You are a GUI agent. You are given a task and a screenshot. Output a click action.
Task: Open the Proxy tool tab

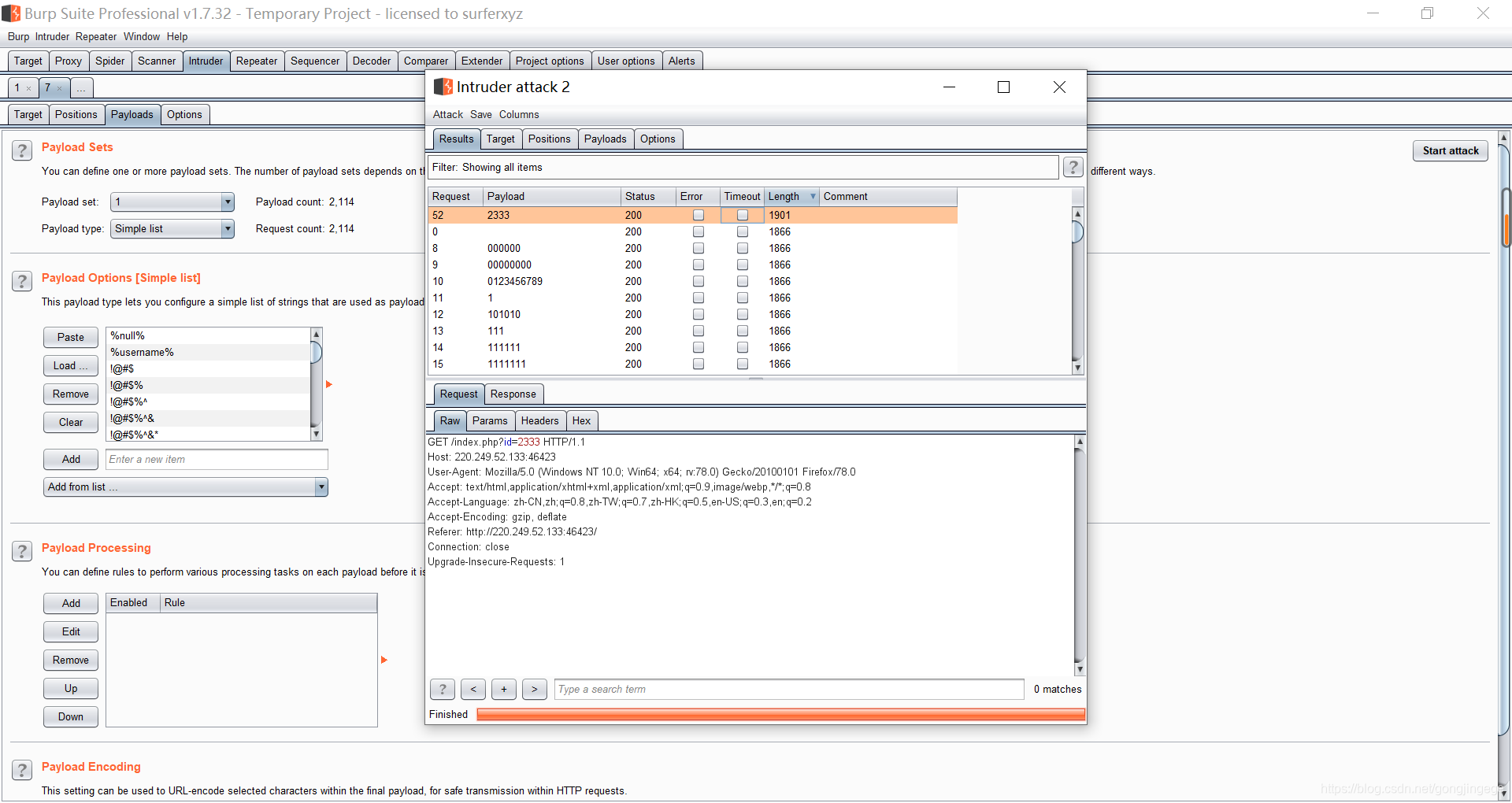tap(69, 61)
